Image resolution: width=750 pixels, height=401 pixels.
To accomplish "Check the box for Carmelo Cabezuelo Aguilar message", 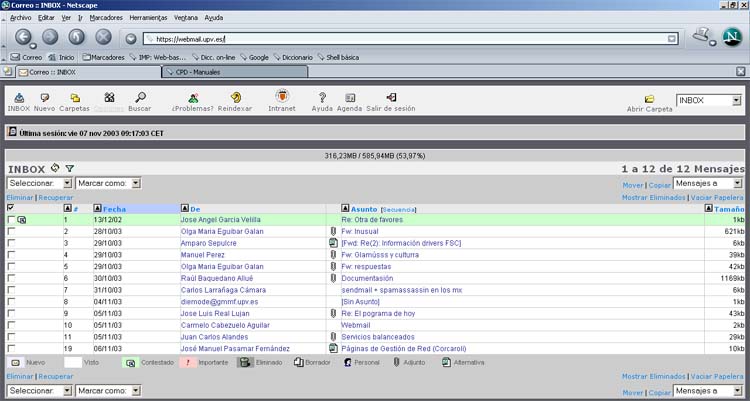I will pyautogui.click(x=11, y=325).
